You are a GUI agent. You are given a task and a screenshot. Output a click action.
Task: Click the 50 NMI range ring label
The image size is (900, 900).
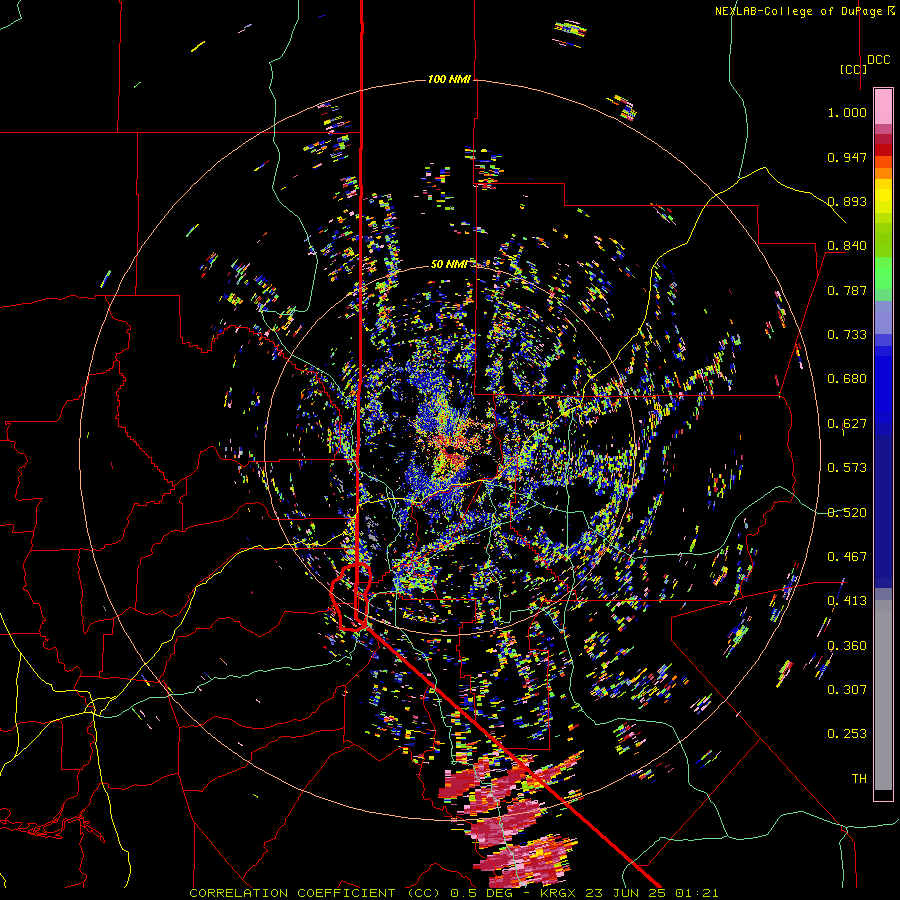[x=449, y=265]
